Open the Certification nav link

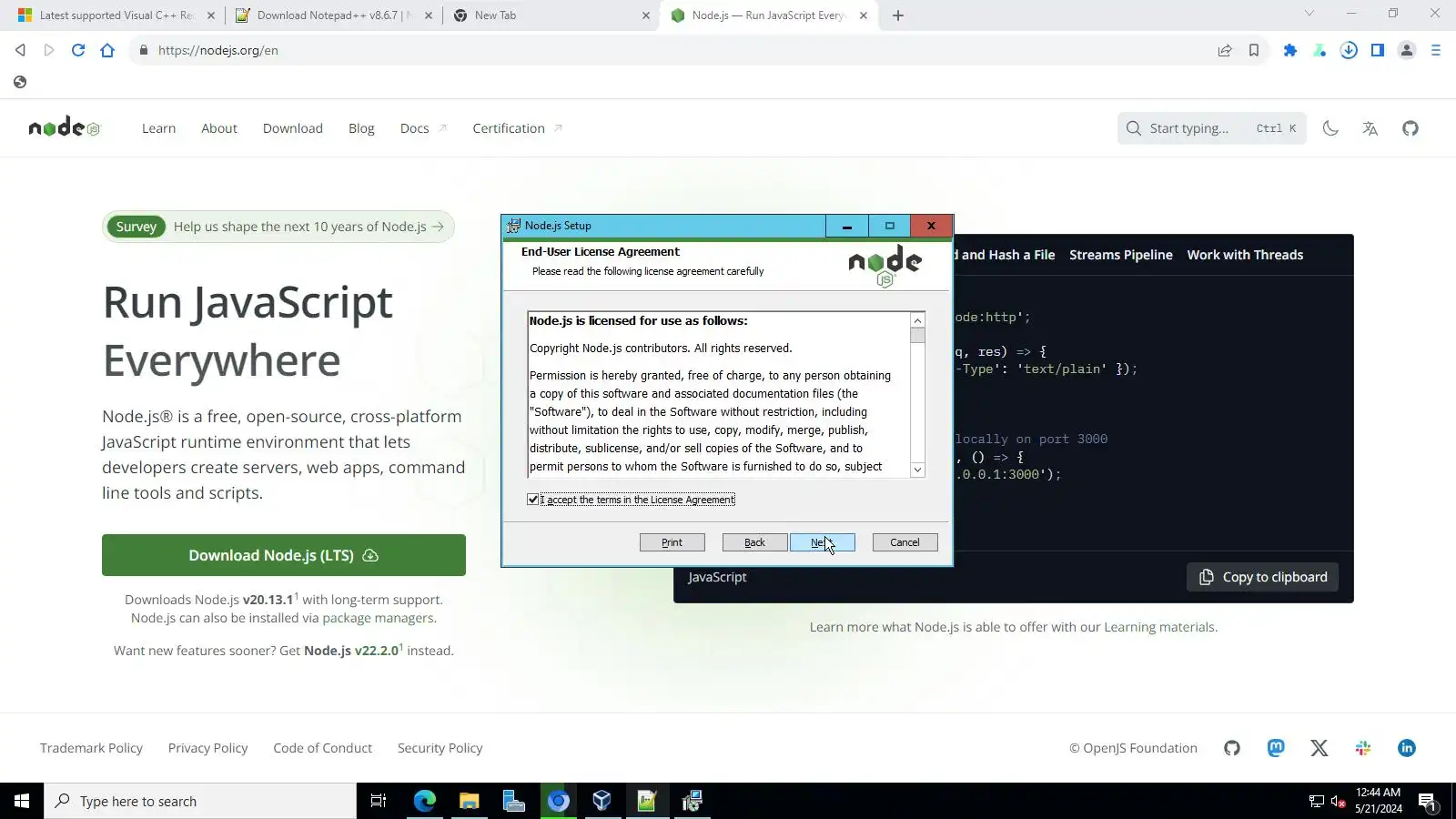(x=517, y=128)
